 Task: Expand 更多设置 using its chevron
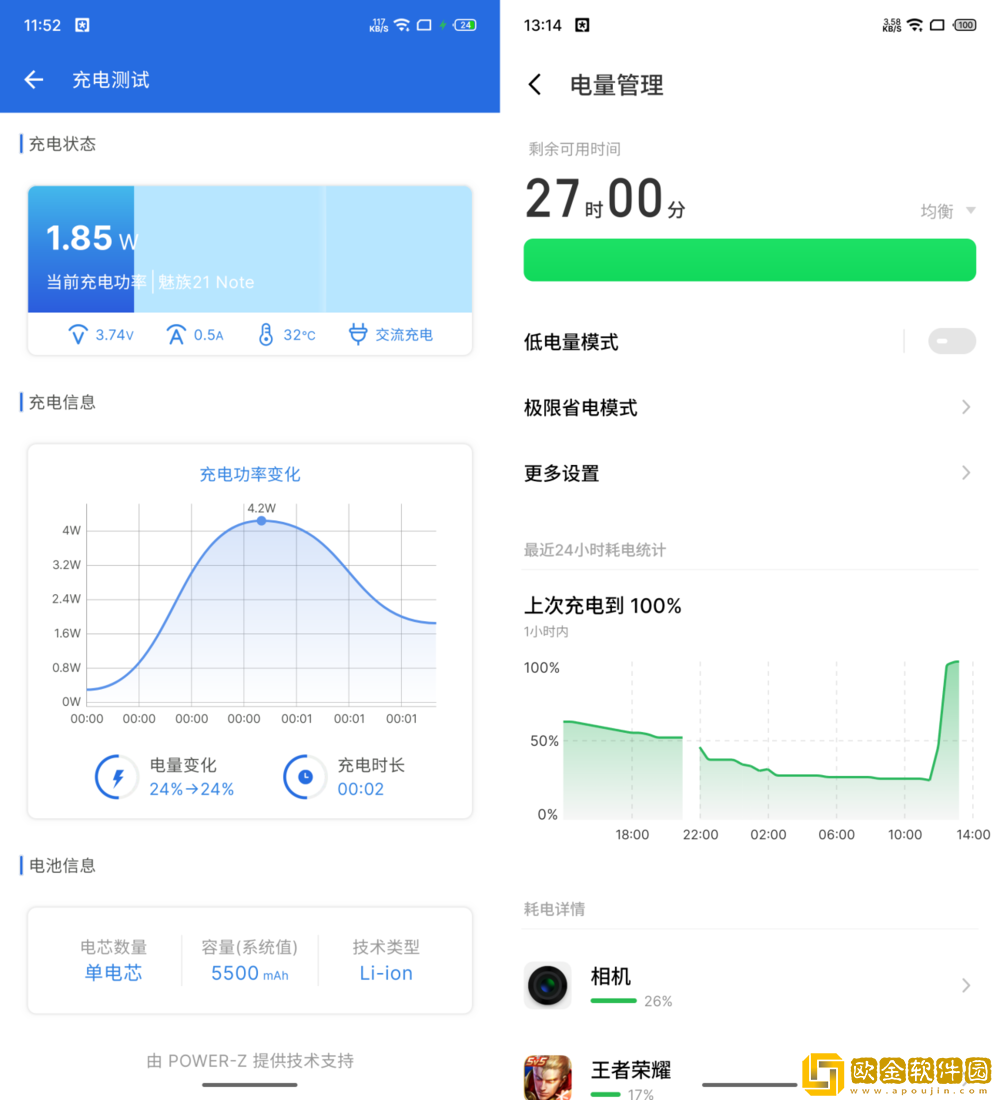[965, 473]
